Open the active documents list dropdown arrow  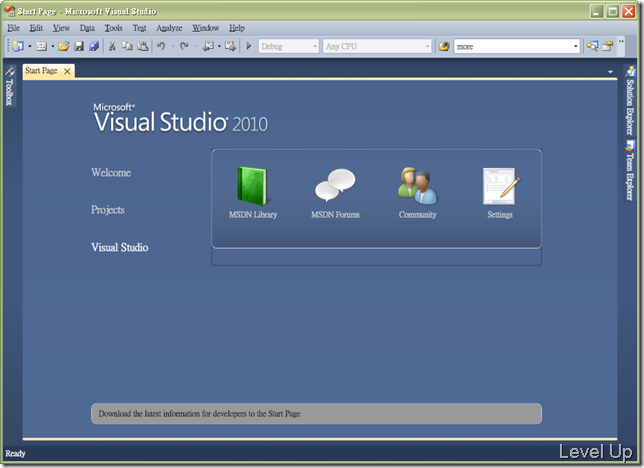[610, 72]
